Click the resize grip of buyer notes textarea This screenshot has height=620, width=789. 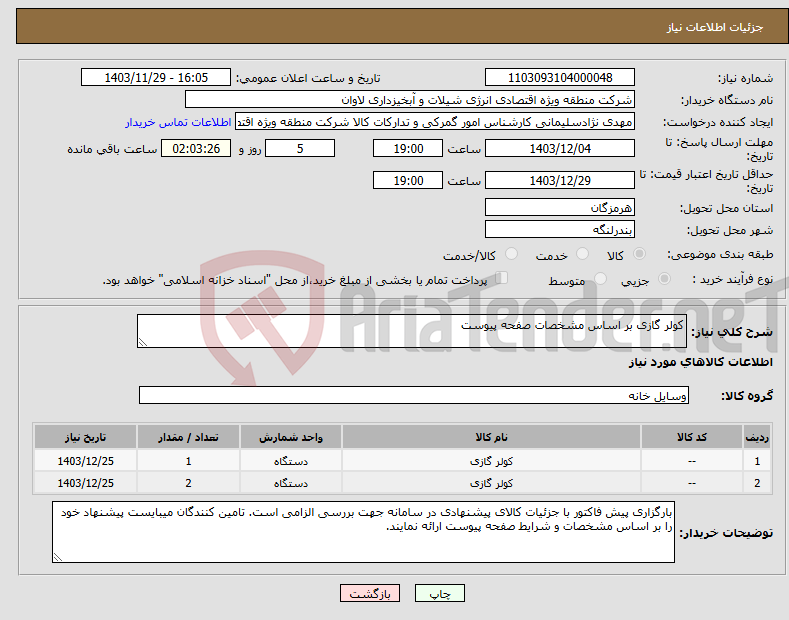58,557
